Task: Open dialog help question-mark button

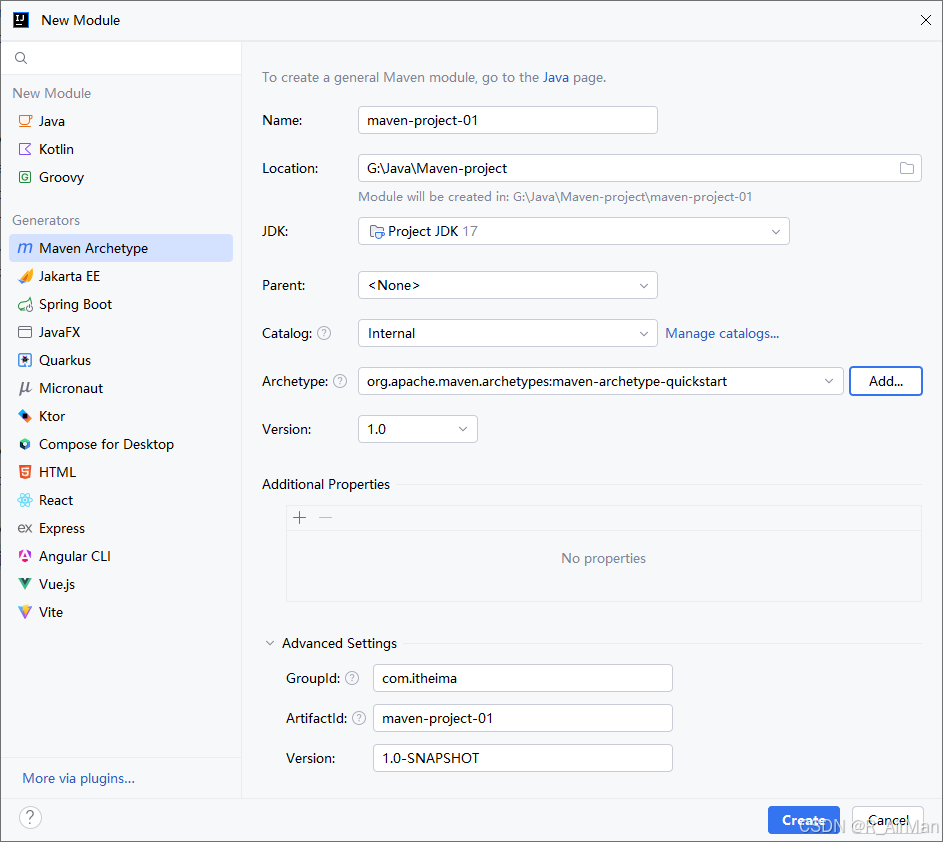Action: [x=30, y=817]
